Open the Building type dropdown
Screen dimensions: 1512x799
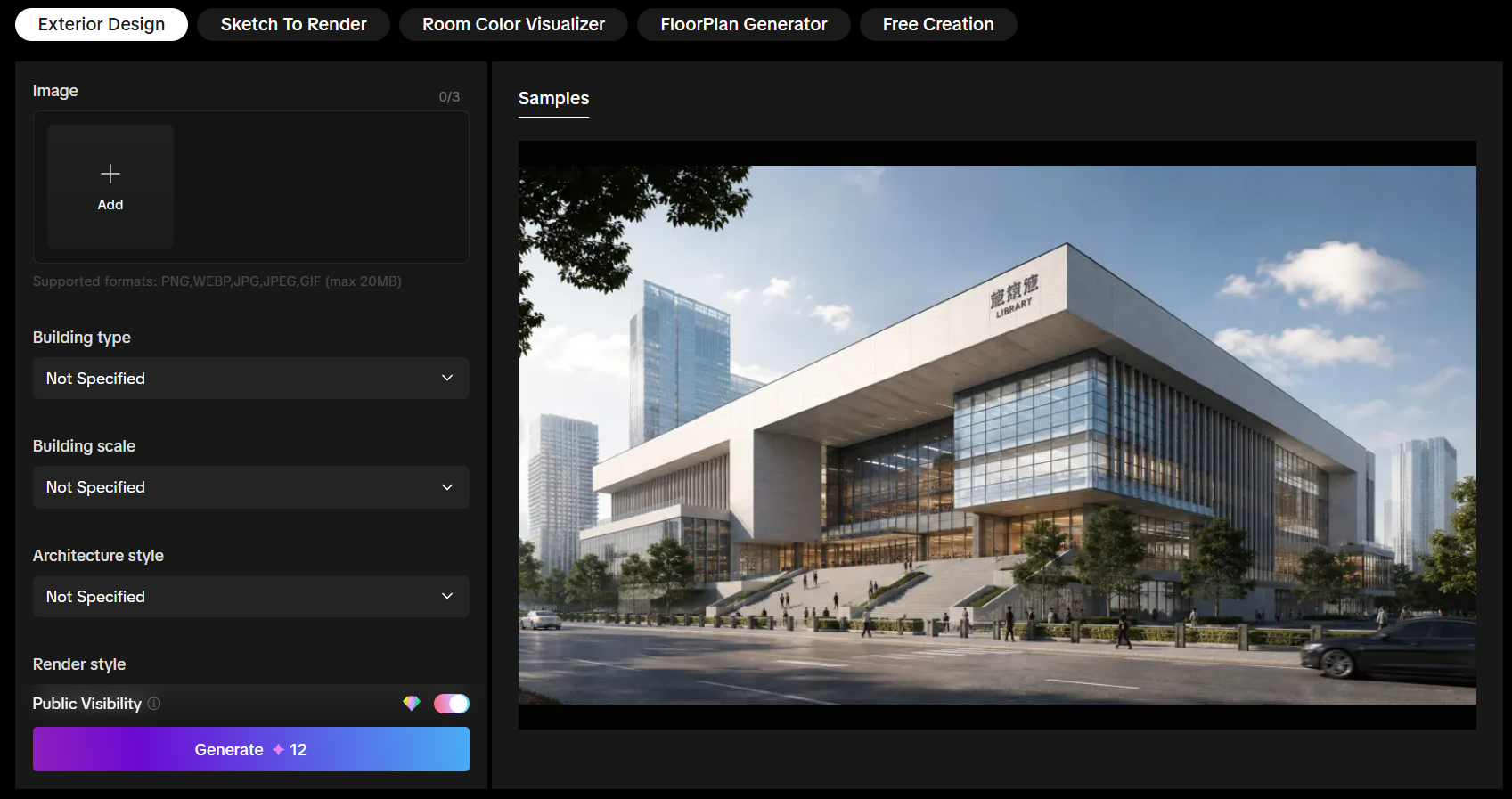pyautogui.click(x=251, y=379)
